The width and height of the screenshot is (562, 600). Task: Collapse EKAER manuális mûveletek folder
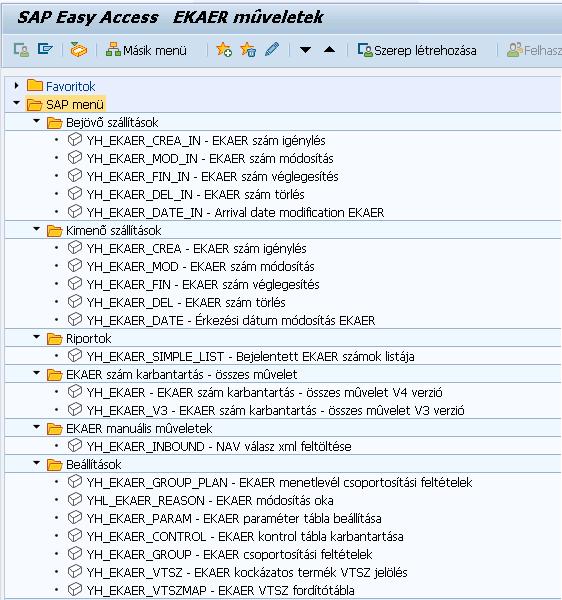tap(37, 427)
